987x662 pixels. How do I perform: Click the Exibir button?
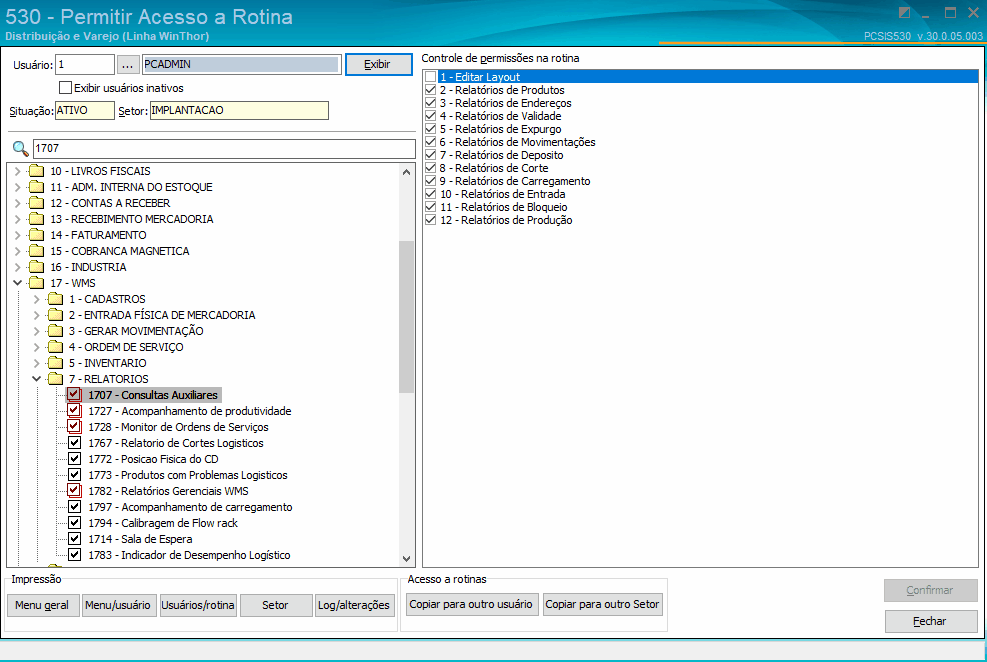pos(378,64)
